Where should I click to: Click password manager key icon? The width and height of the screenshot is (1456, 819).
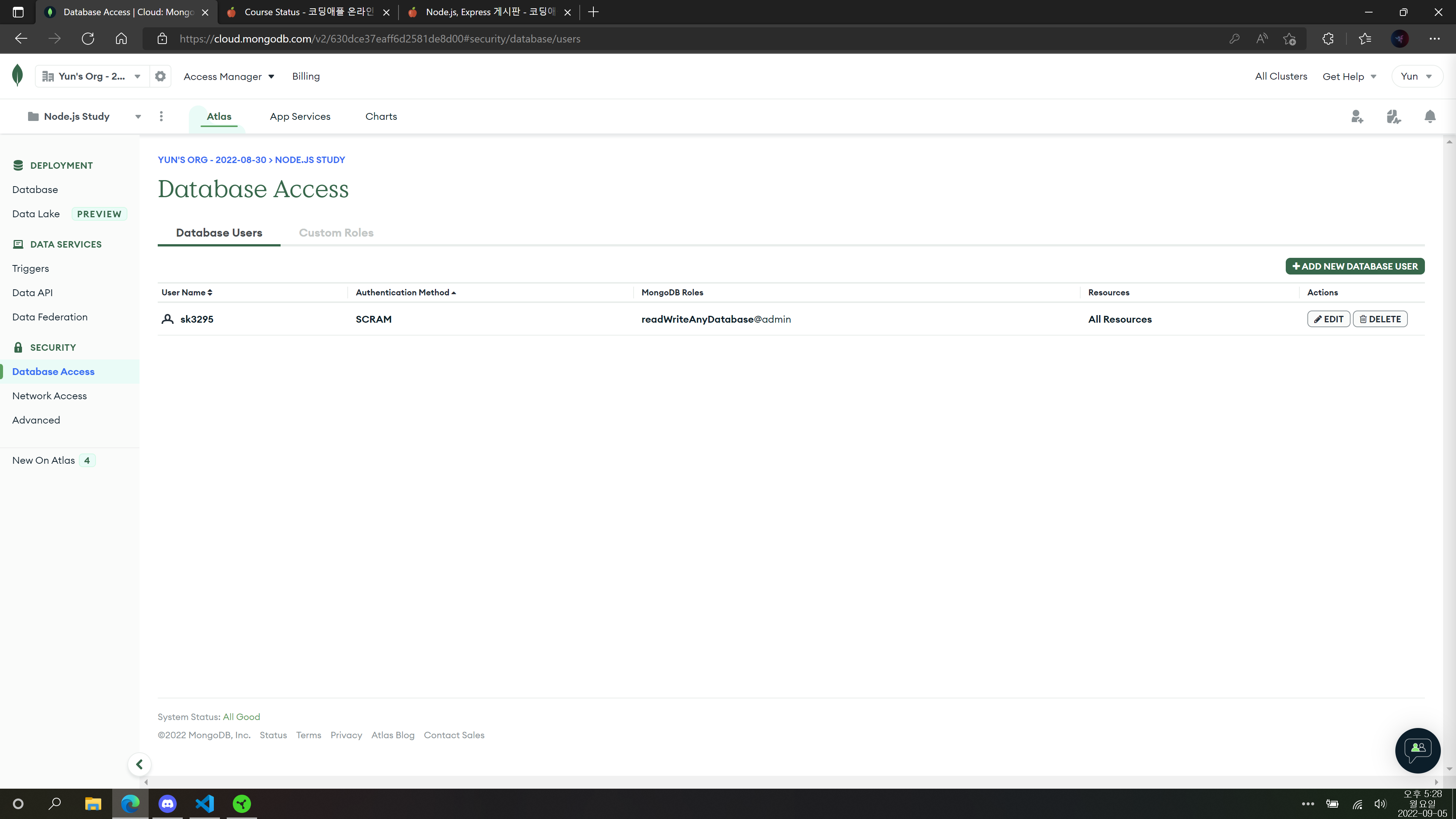click(x=1235, y=38)
